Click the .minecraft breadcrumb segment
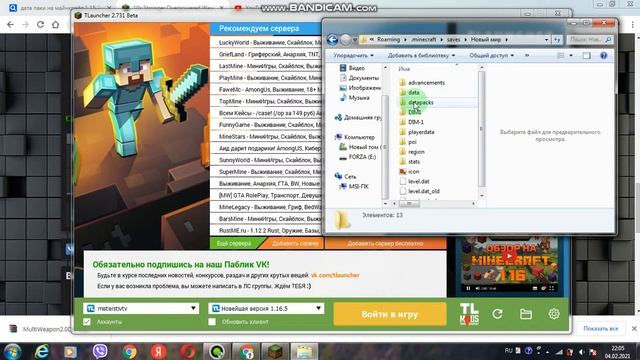Image resolution: width=640 pixels, height=360 pixels. tap(424, 40)
